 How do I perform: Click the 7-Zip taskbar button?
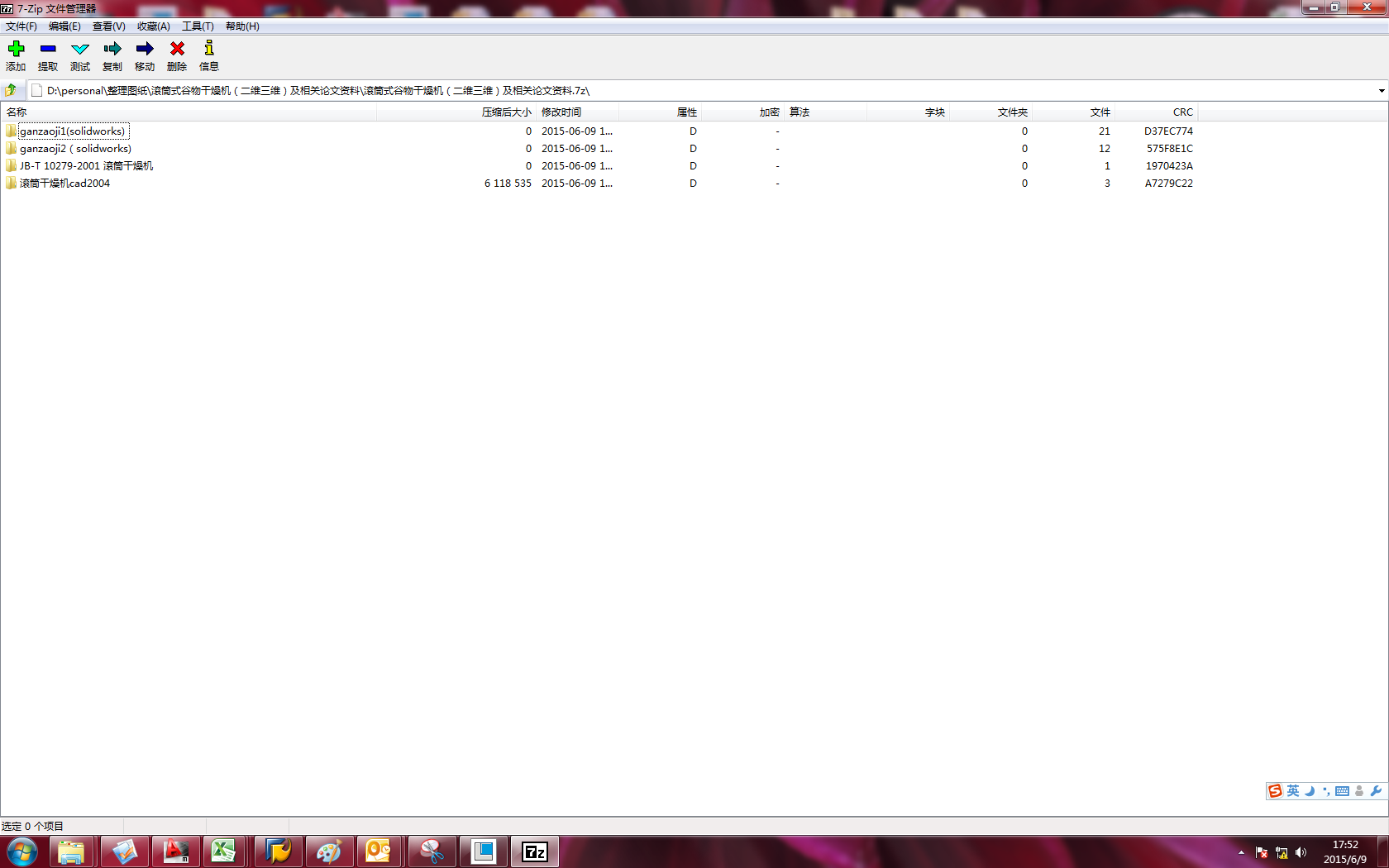pos(535,851)
